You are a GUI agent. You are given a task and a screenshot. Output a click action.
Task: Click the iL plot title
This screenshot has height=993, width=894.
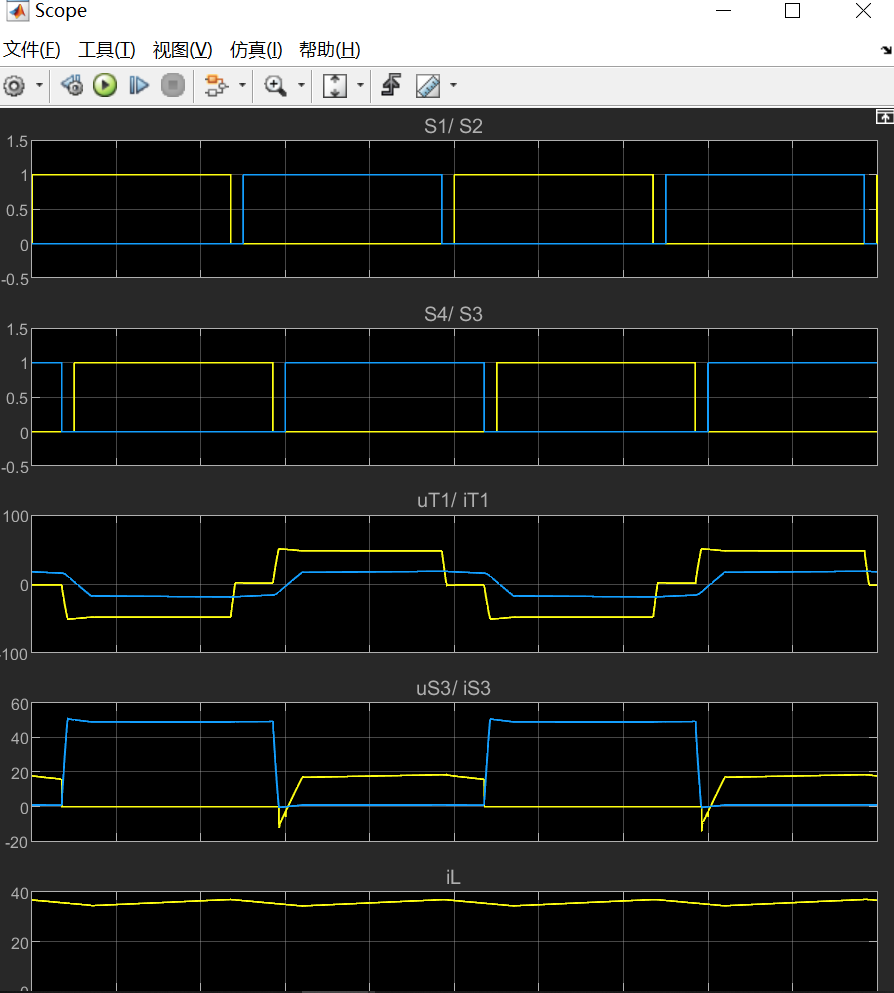(453, 877)
